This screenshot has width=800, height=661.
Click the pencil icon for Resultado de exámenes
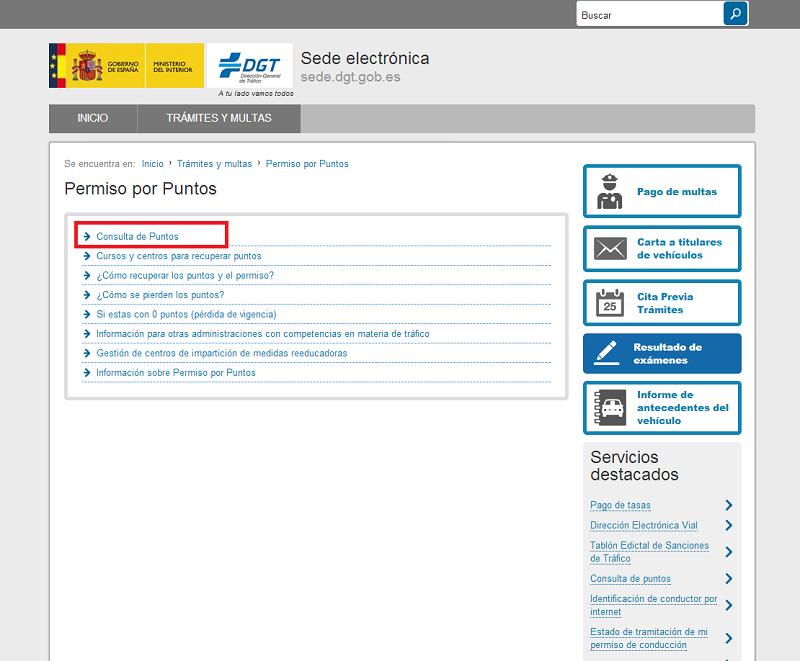coord(609,353)
